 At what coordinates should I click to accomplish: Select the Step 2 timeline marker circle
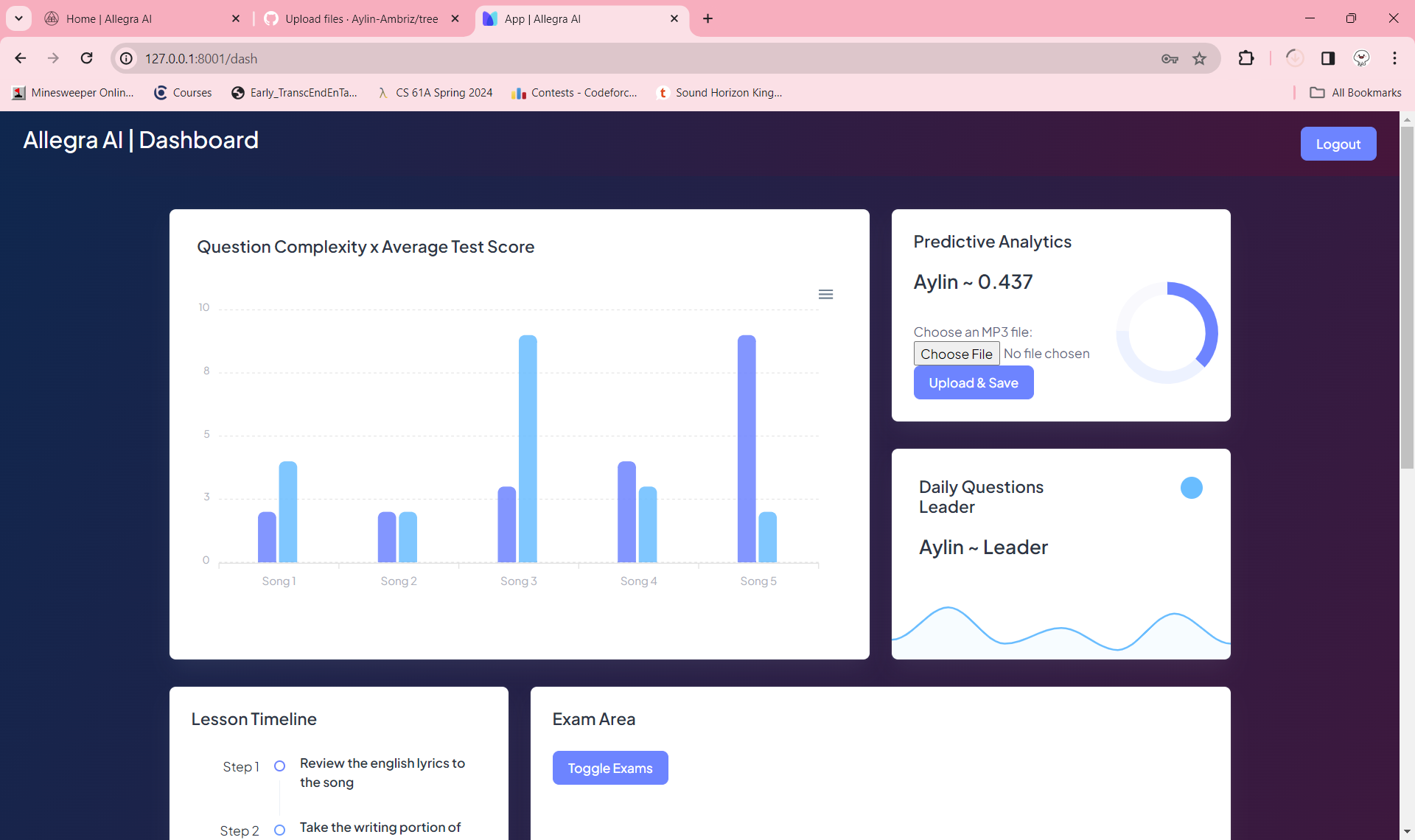point(279,830)
